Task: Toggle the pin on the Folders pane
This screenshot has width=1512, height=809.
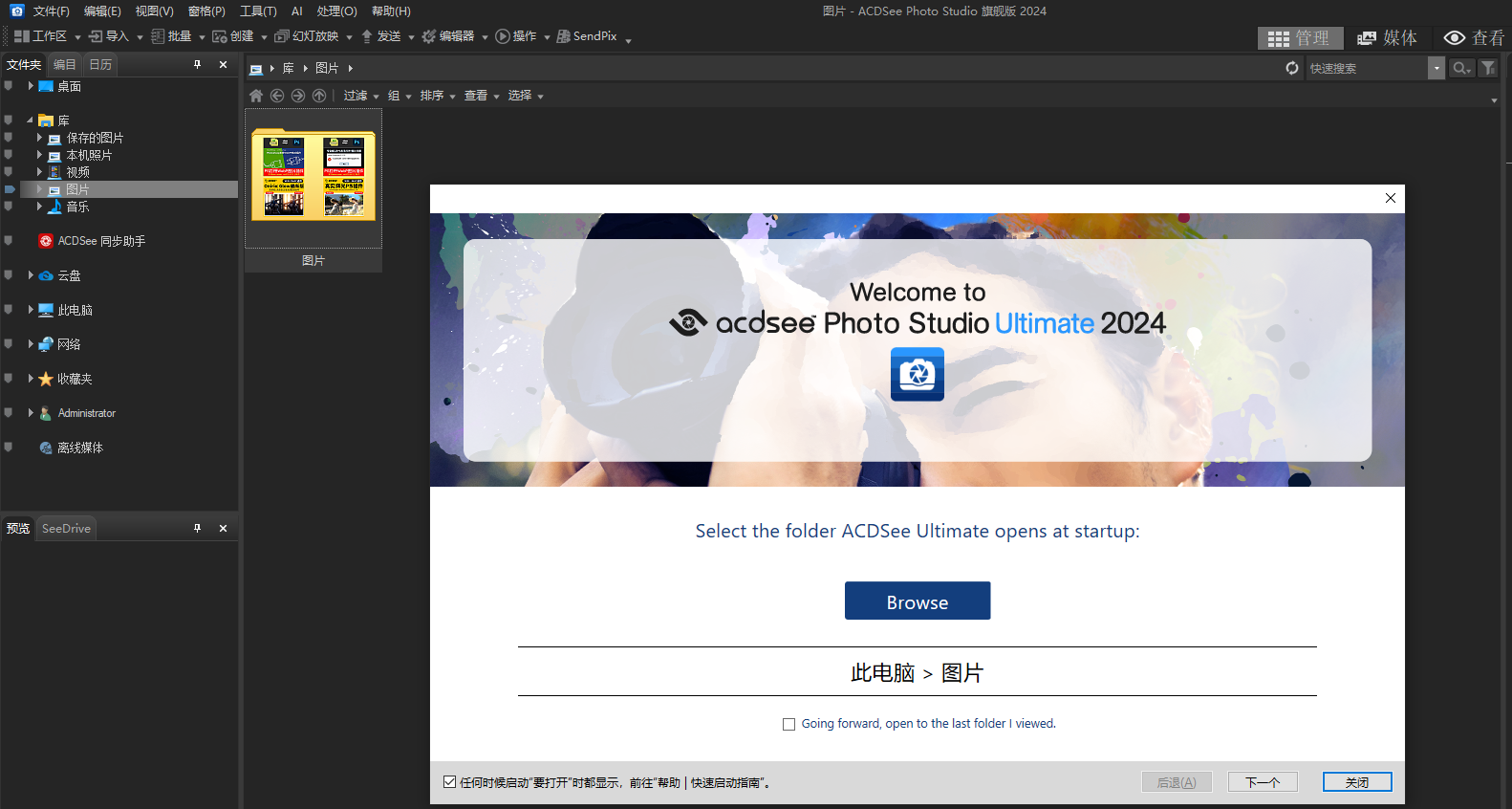Action: click(x=198, y=64)
